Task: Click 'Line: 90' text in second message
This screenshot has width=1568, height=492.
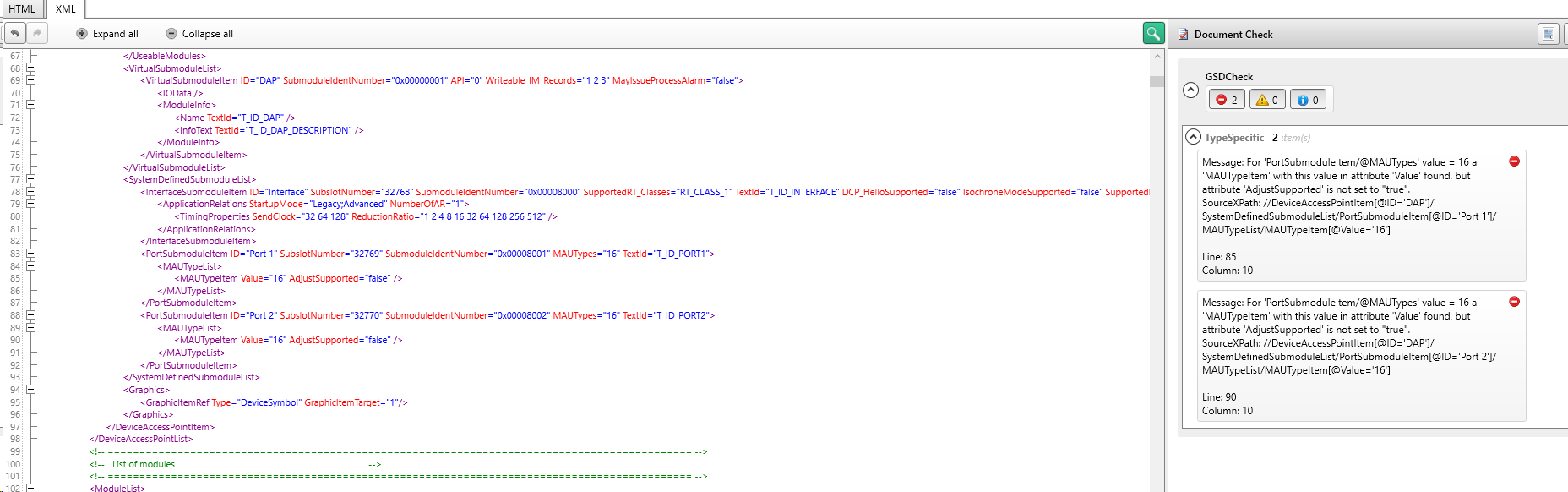Action: coord(1219,397)
